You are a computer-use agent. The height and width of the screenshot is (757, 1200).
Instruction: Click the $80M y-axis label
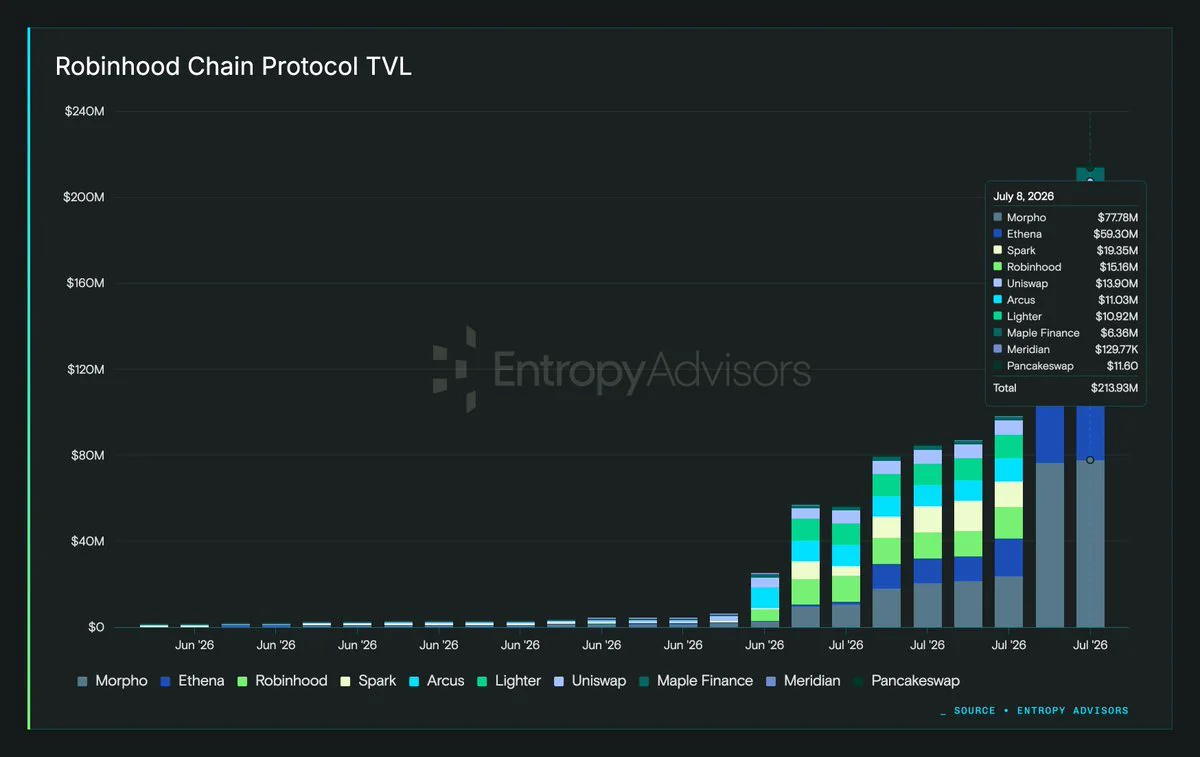tap(87, 455)
